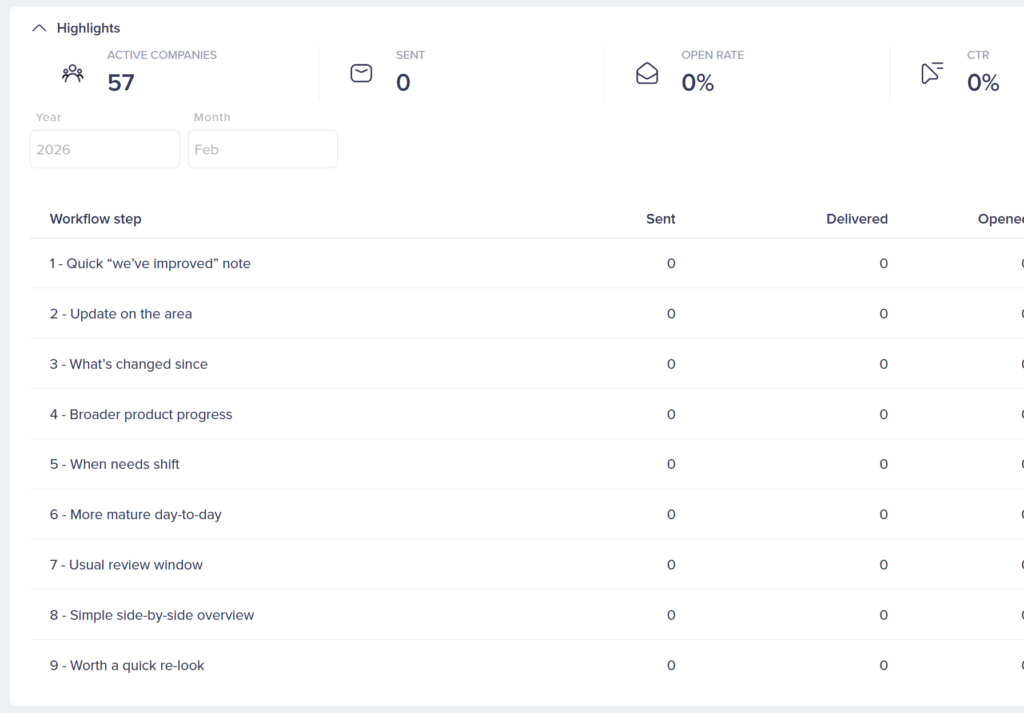The height and width of the screenshot is (713, 1024).
Task: Open the Usual review window step
Action: [x=126, y=565]
